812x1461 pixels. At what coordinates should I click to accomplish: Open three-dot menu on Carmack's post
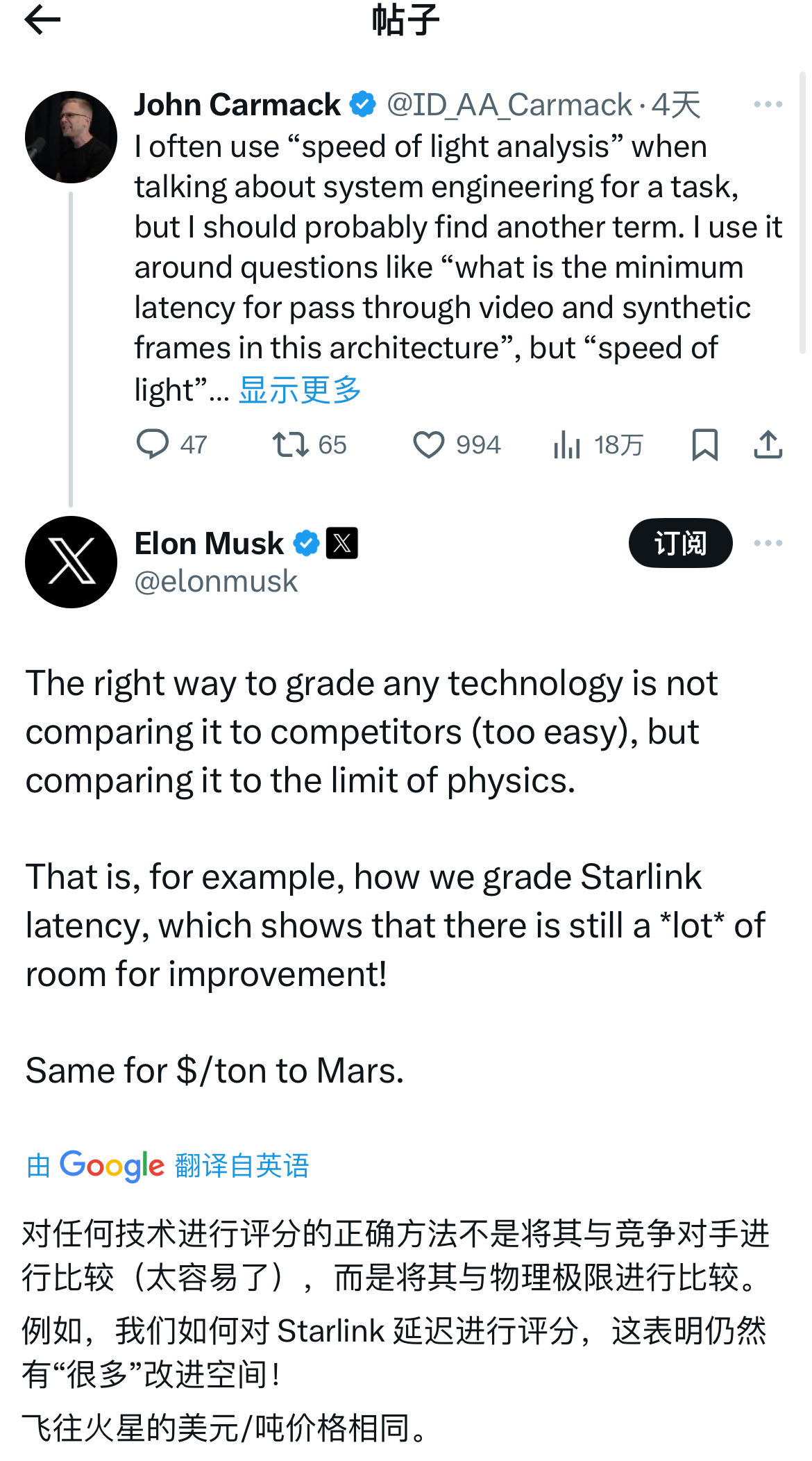[768, 105]
